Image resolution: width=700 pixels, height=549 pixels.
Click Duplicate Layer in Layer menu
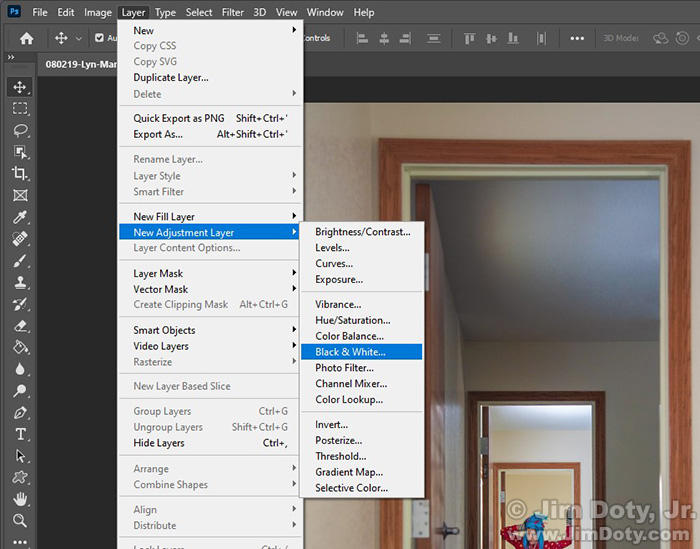coord(171,78)
